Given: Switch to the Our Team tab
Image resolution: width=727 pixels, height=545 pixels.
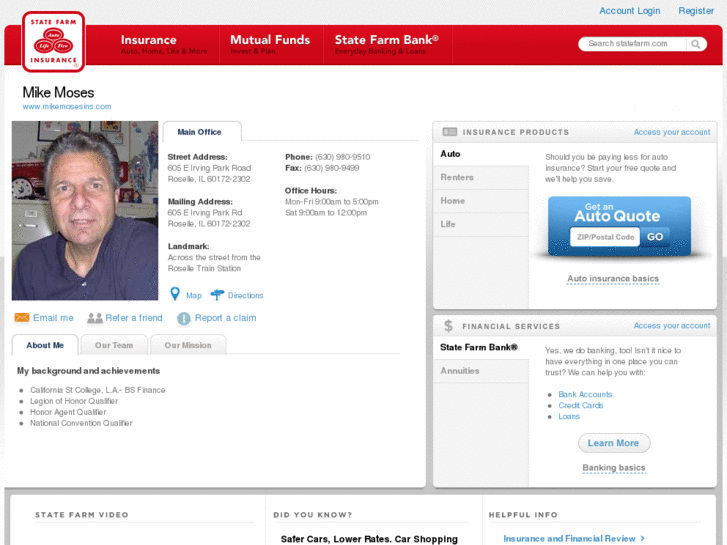Looking at the screenshot, I should [114, 345].
